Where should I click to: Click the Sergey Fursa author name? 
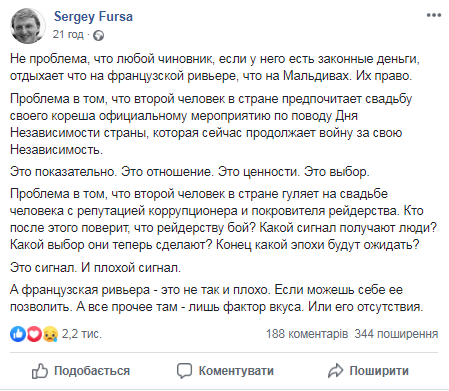coord(93,17)
